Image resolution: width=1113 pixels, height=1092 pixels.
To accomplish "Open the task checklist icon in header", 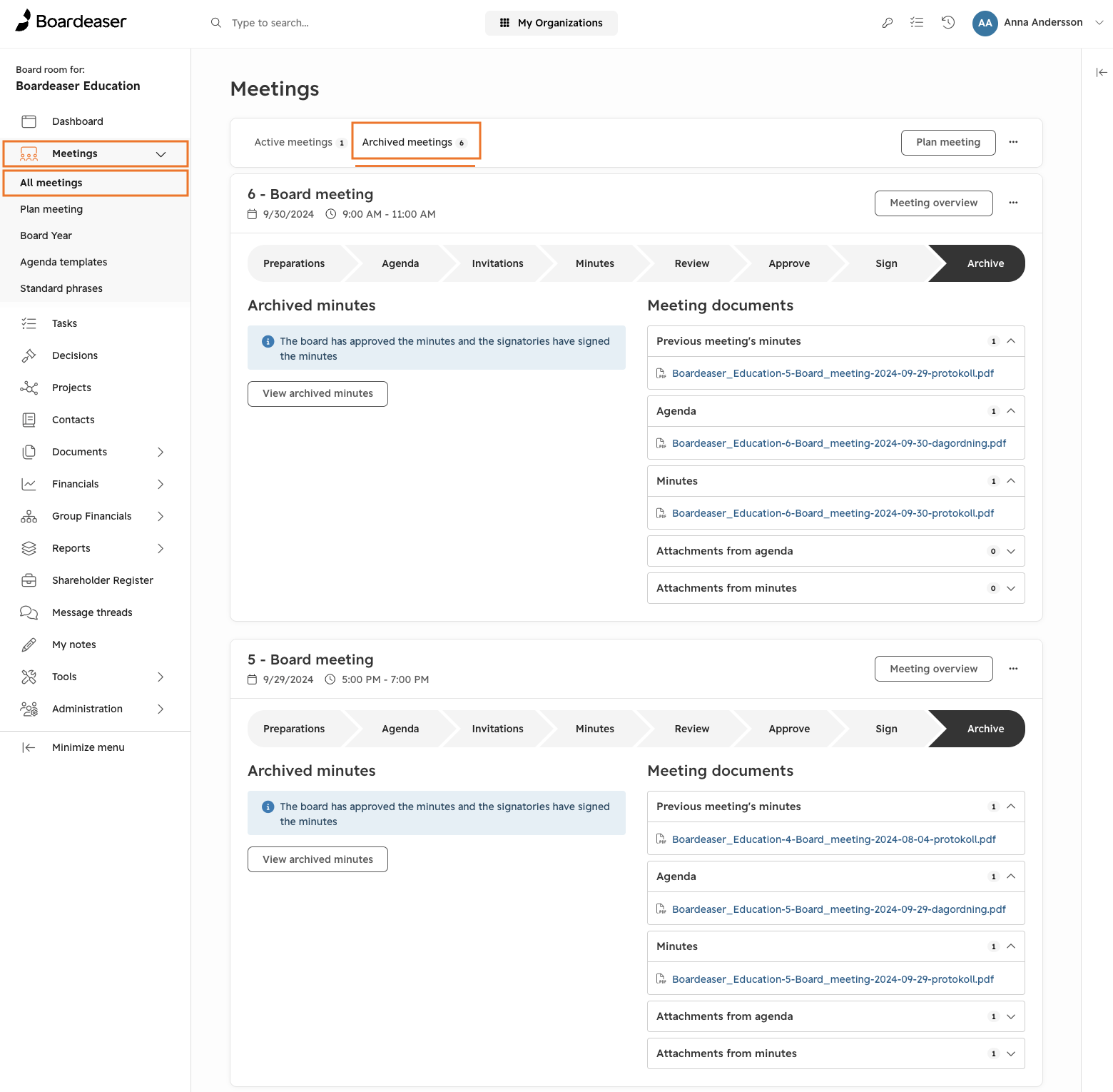I will coord(917,23).
